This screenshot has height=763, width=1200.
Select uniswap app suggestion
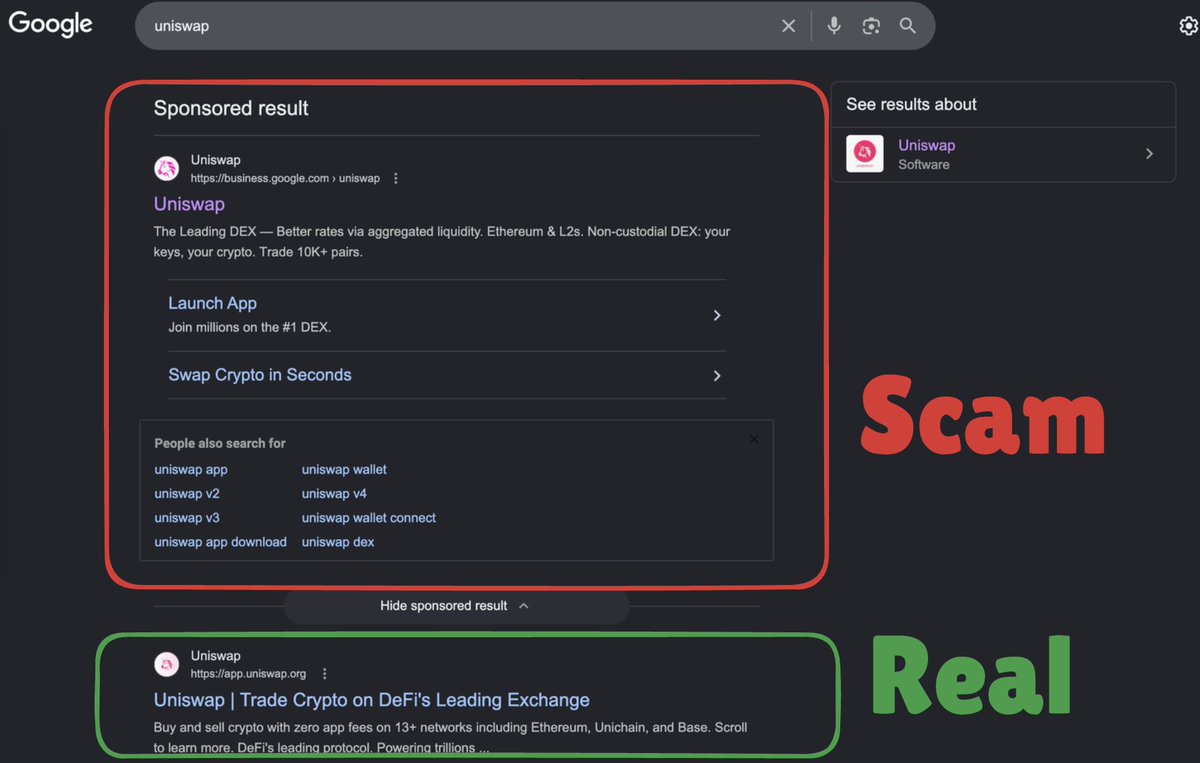(191, 469)
